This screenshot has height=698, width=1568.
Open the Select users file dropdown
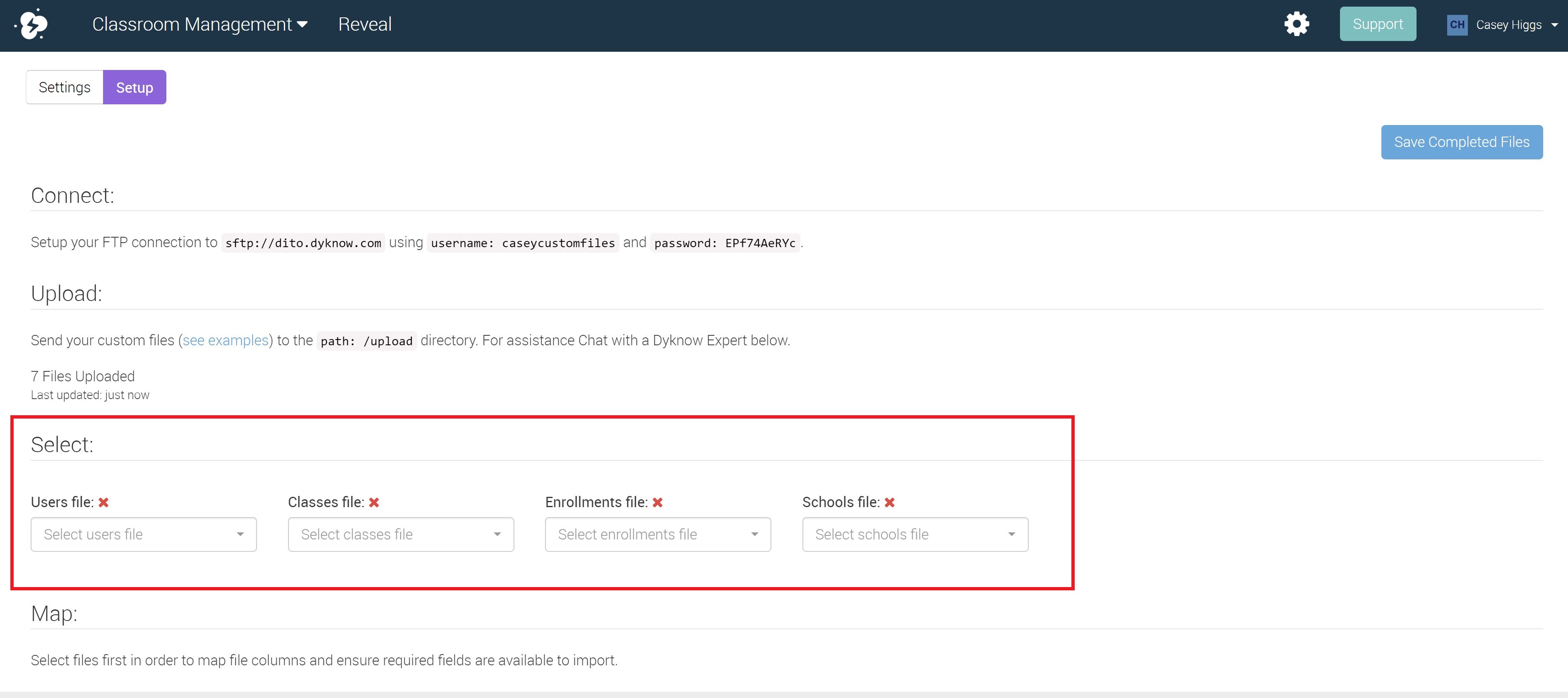point(144,534)
